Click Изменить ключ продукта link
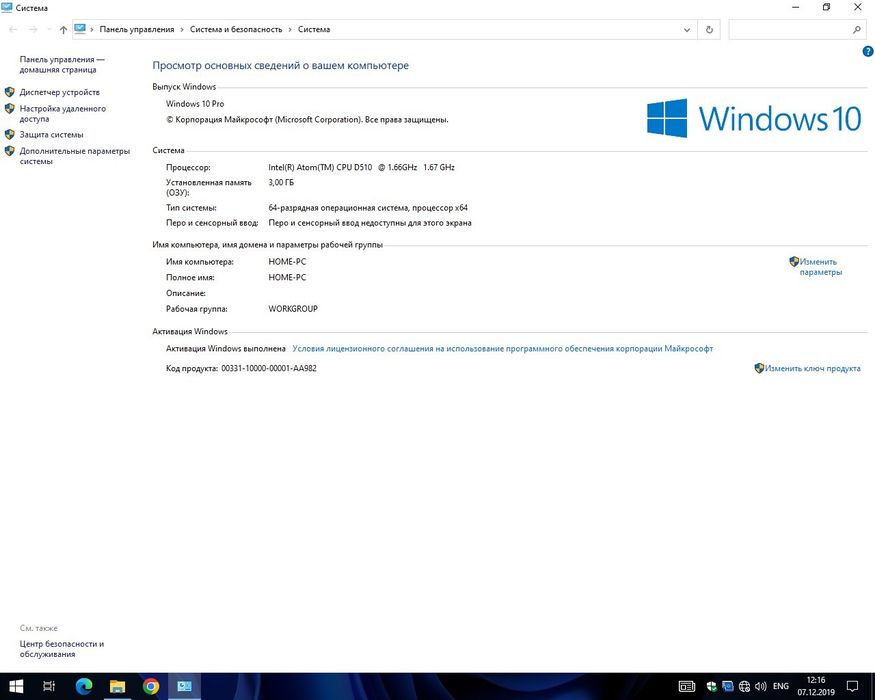Screen dimensions: 875x700 tap(812, 368)
